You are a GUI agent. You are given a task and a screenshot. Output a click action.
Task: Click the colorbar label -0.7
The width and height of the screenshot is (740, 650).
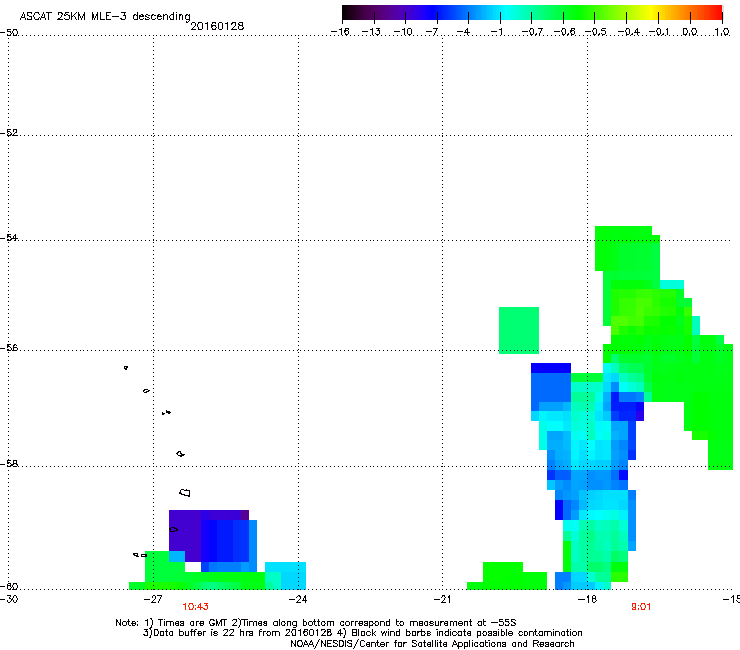[532, 32]
